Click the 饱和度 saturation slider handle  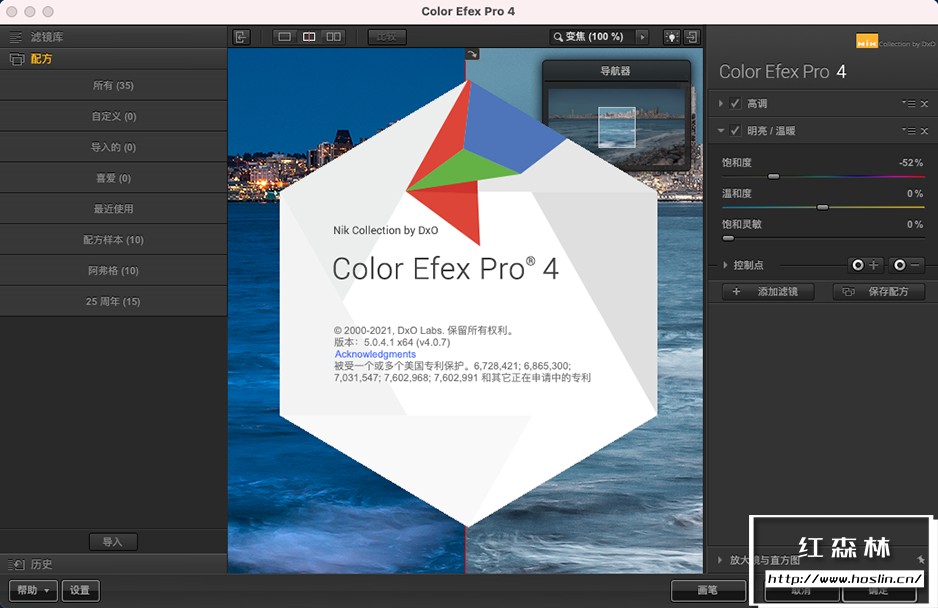pyautogui.click(x=773, y=177)
